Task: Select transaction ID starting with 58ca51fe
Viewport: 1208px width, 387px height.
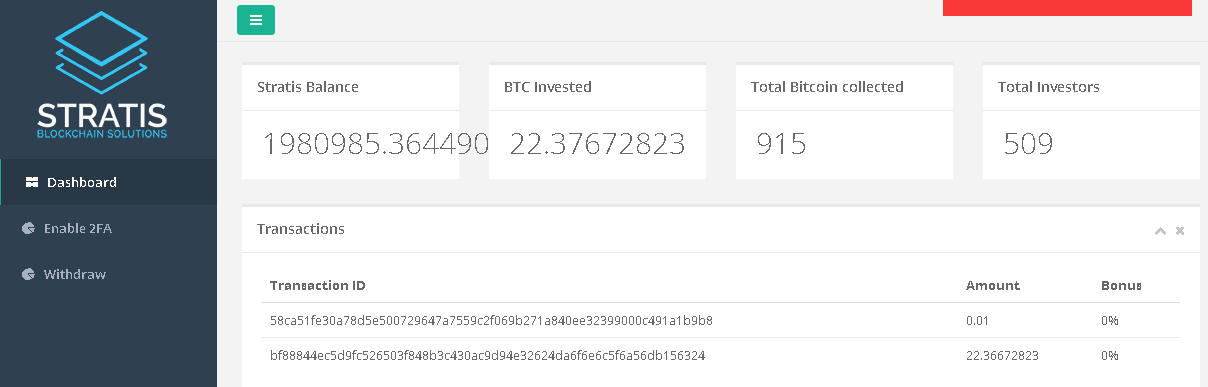Action: (491, 321)
